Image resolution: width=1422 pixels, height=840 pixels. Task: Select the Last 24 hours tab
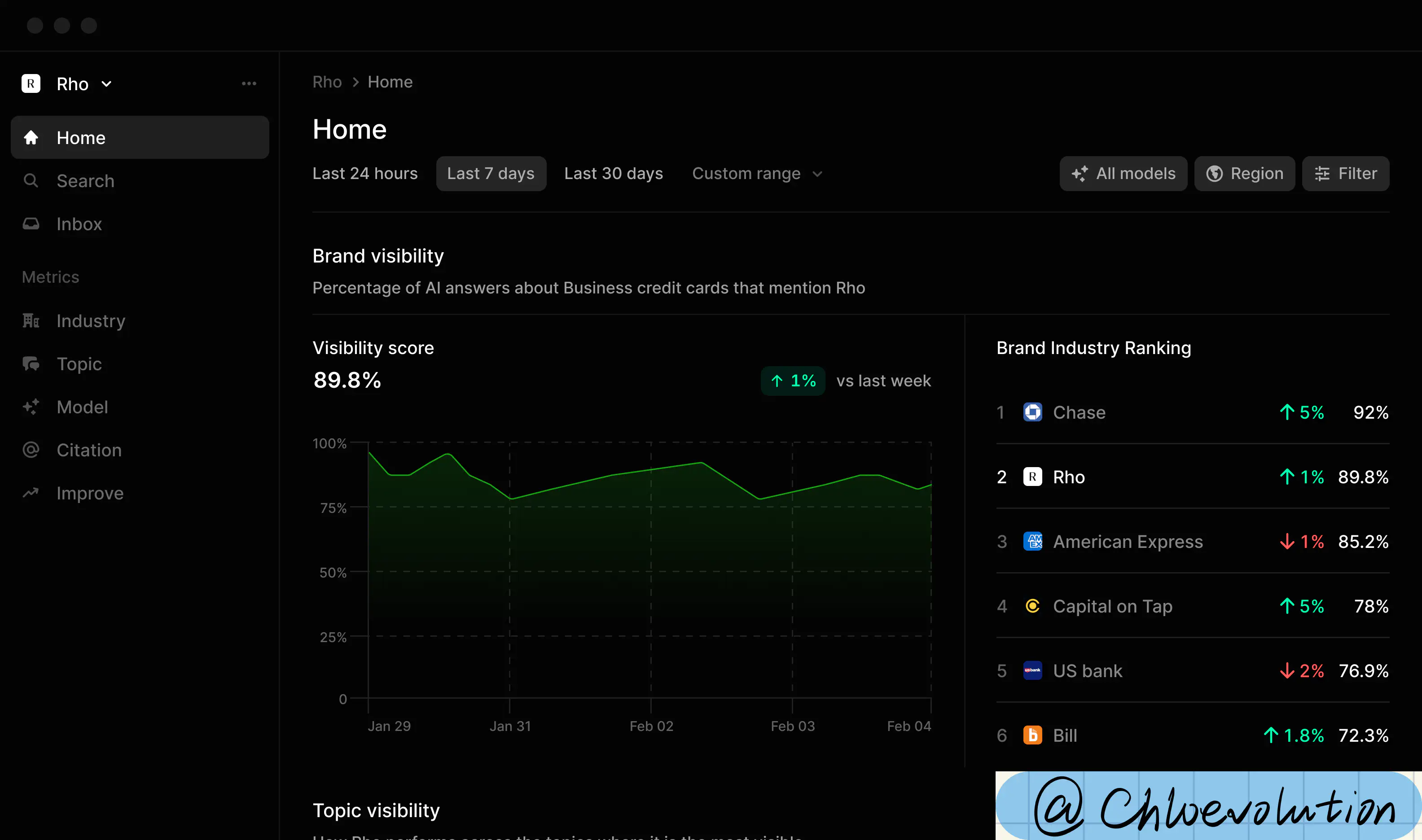click(365, 173)
